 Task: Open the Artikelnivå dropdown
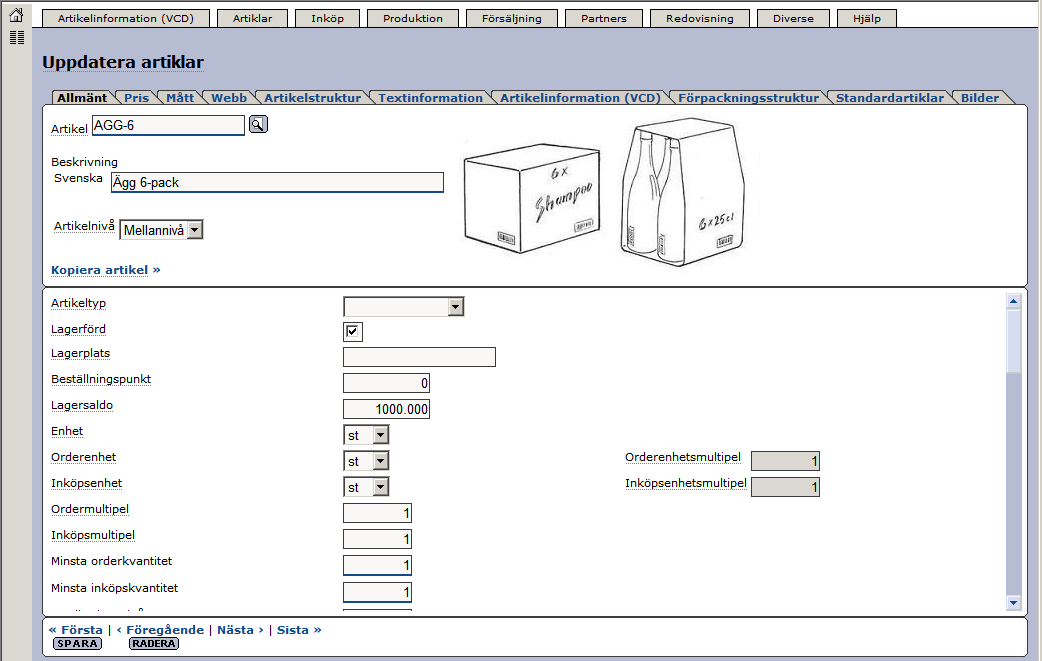click(x=161, y=230)
